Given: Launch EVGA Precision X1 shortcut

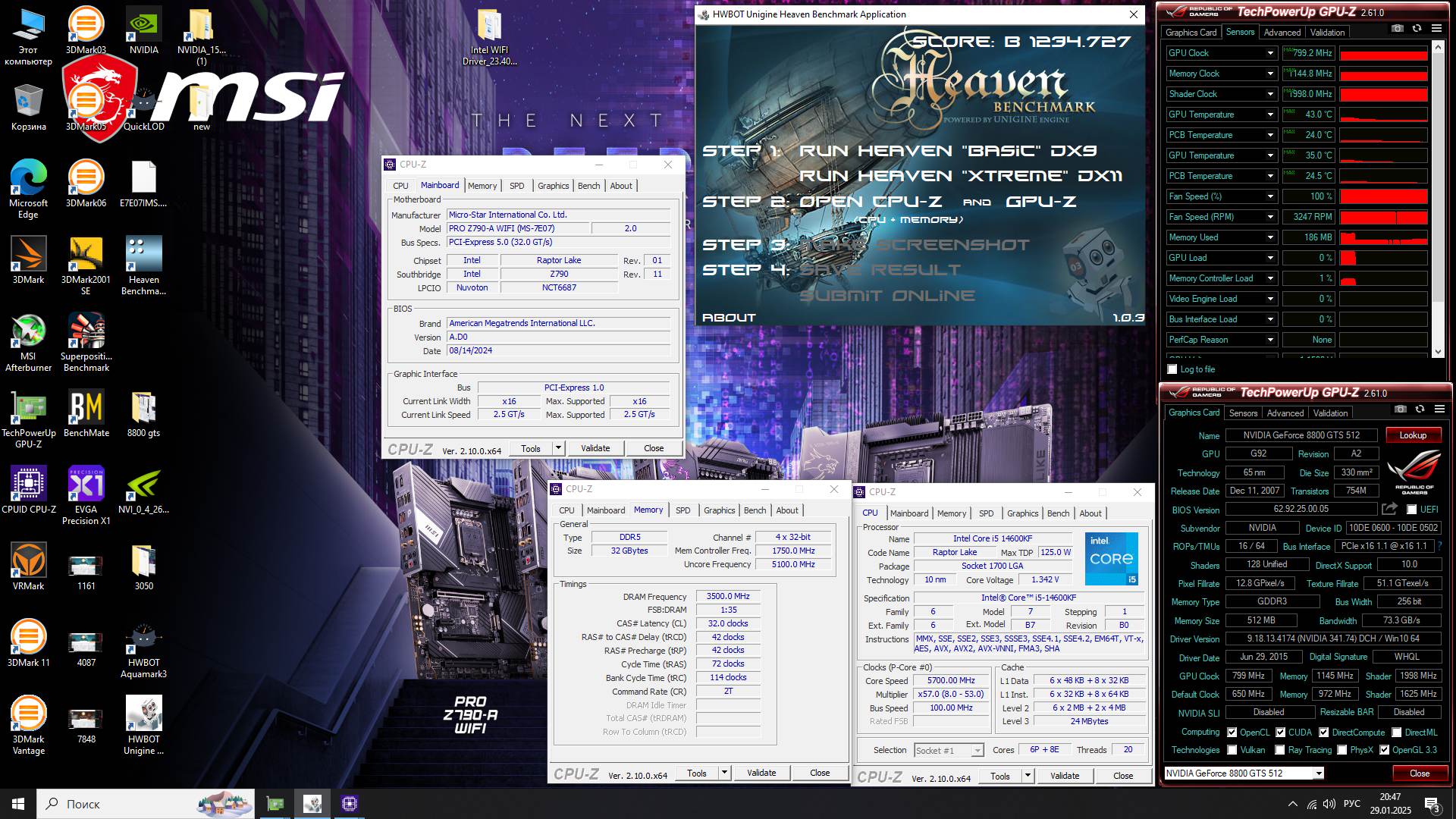Looking at the screenshot, I should point(86,496).
